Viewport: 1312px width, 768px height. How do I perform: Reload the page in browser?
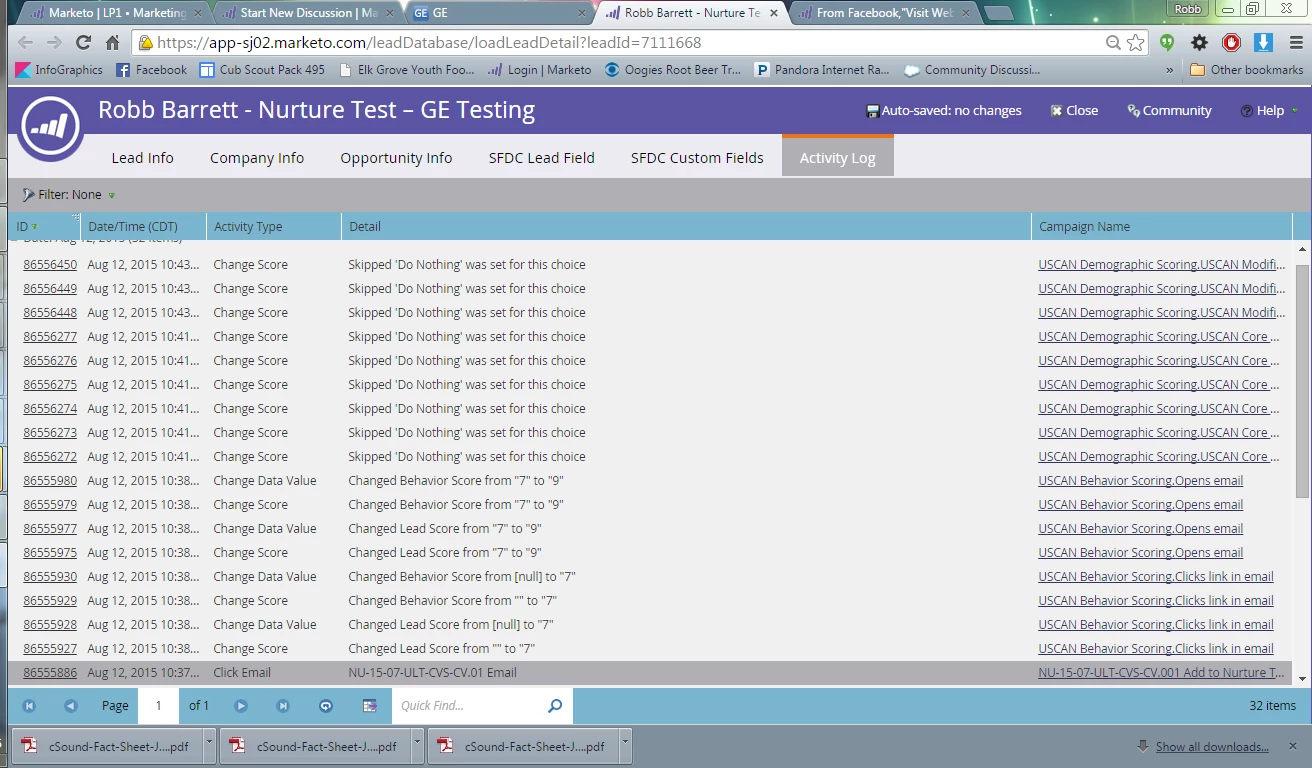tap(83, 43)
